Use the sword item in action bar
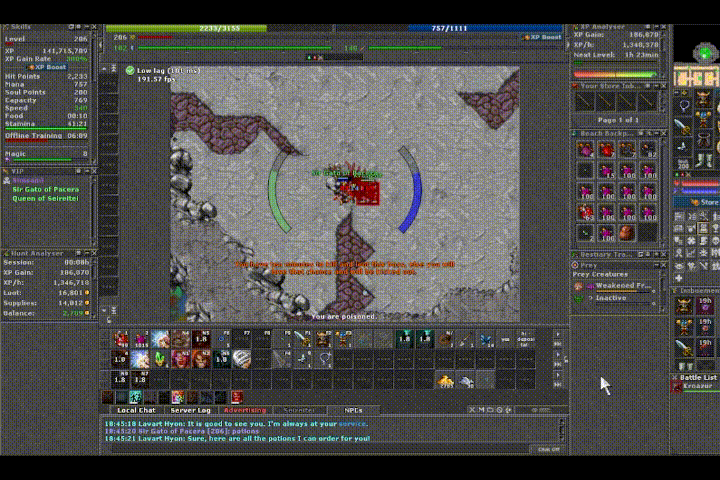Viewport: 720px width, 480px height. click(x=302, y=339)
